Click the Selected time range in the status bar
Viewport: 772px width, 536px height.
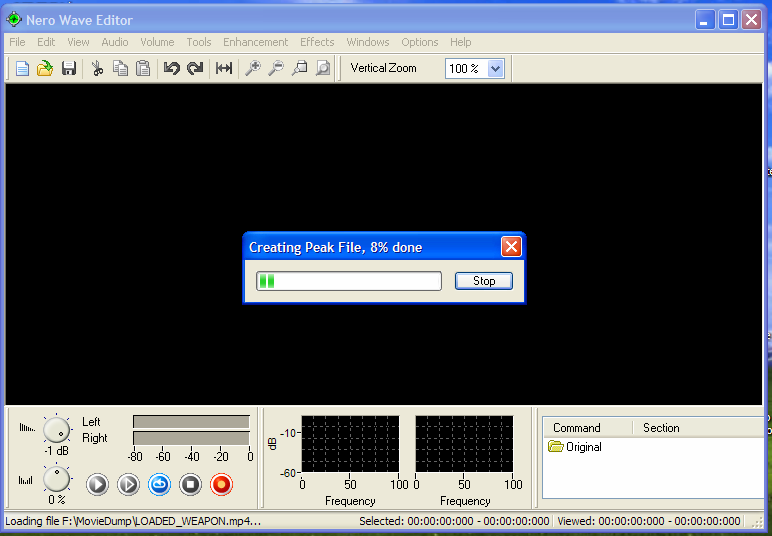(454, 521)
